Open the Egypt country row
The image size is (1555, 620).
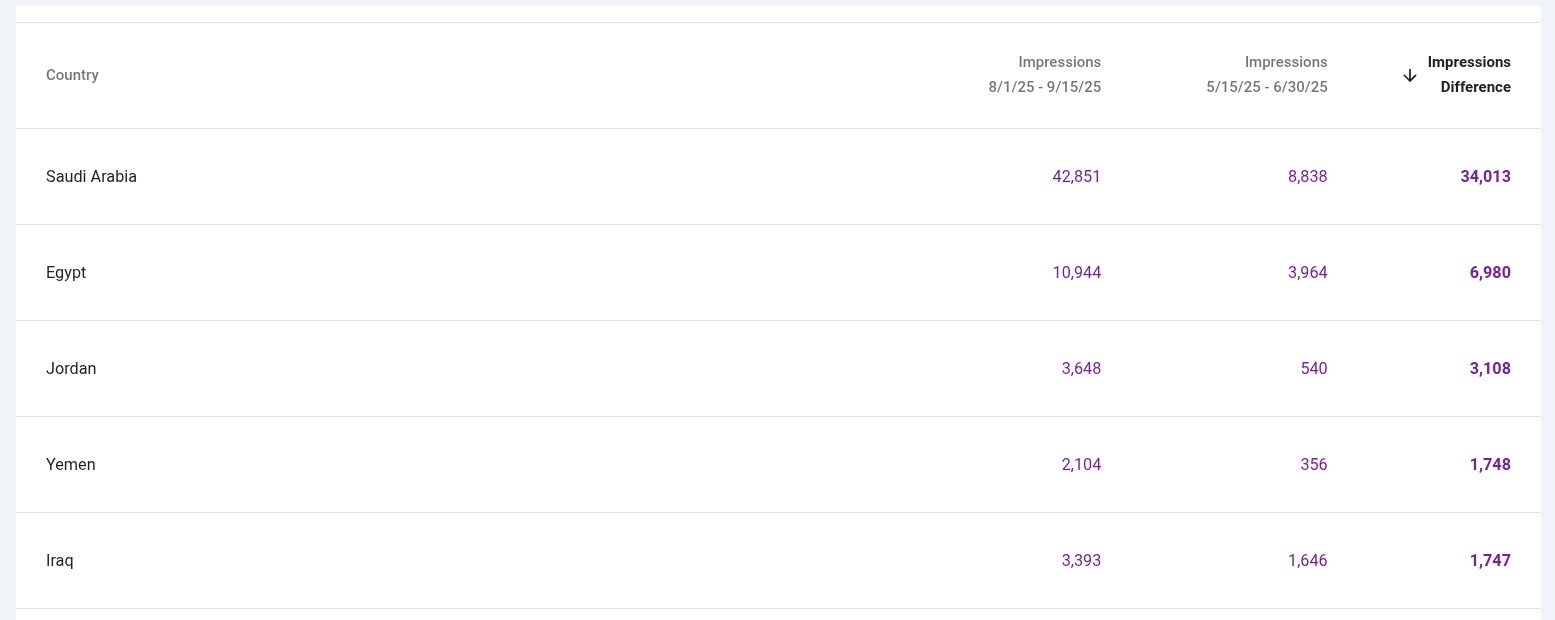66,273
